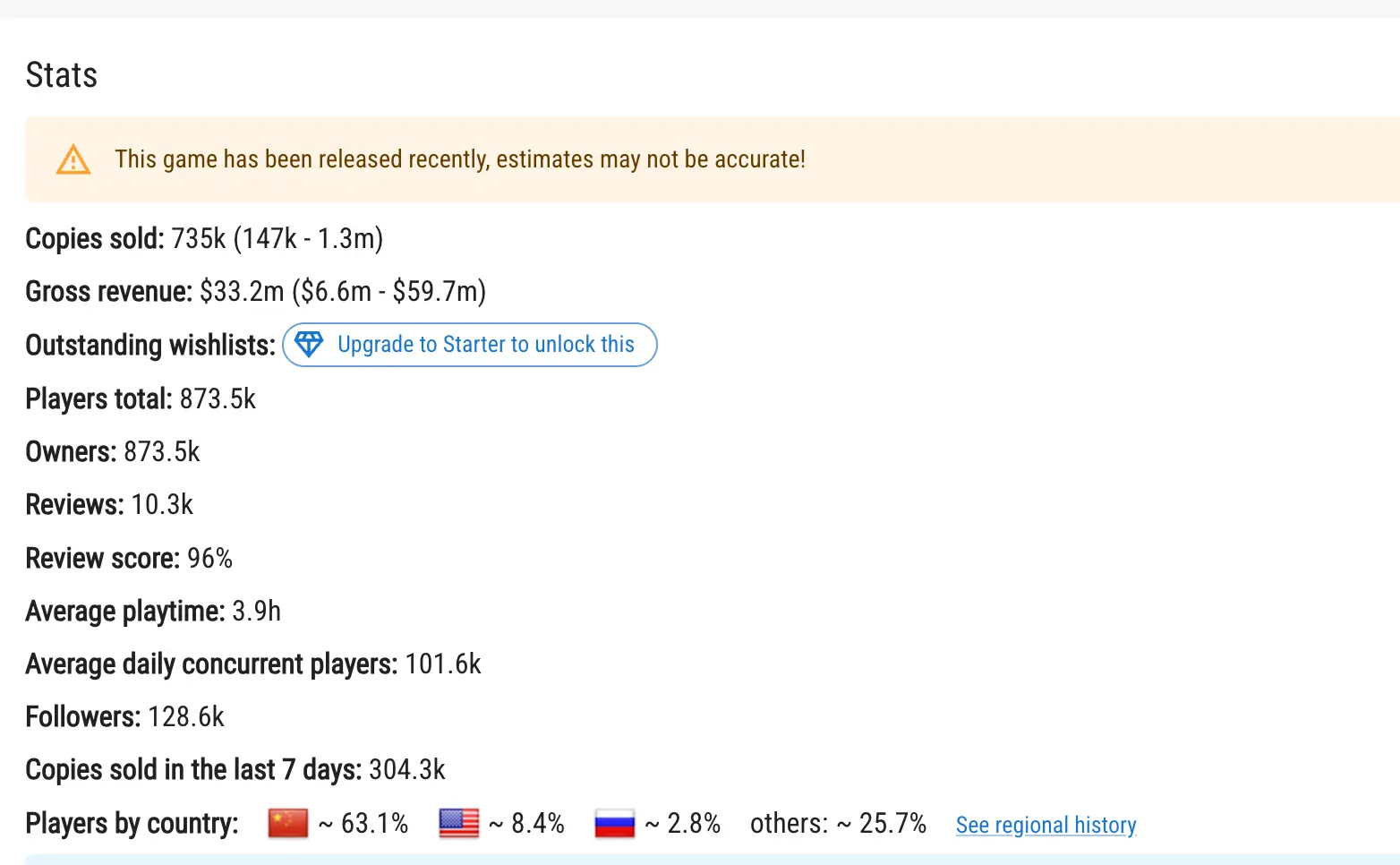
Task: Click the Outstanding wishlists label
Action: point(150,346)
